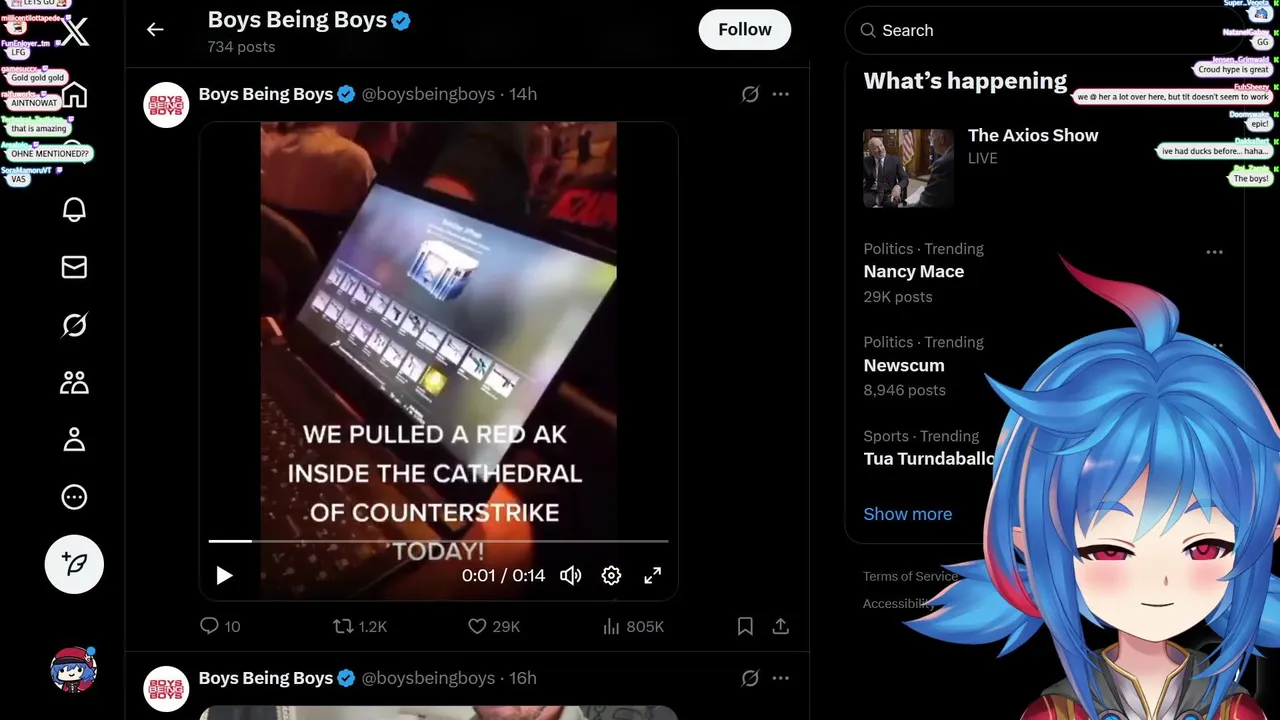The width and height of the screenshot is (1280, 720).
Task: Bookmark the Red AK video post
Action: coord(745,626)
